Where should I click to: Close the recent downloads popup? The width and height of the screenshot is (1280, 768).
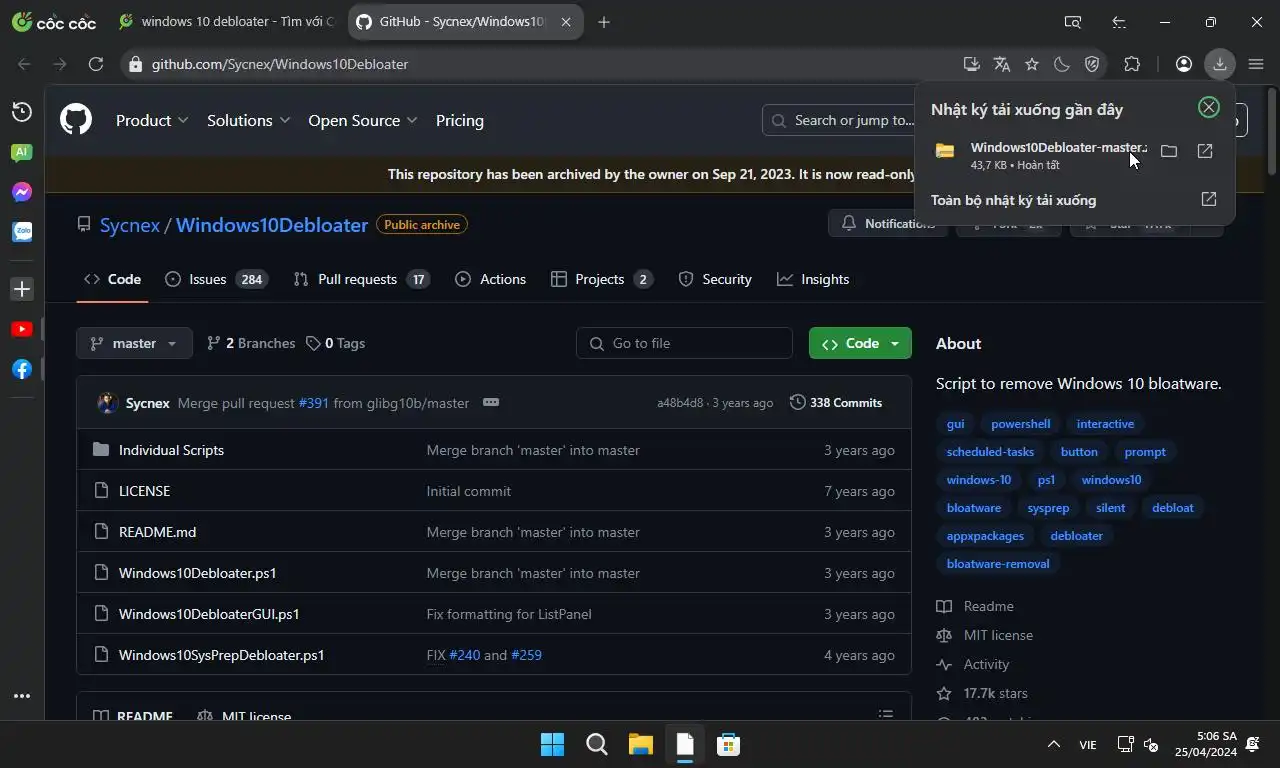click(x=1209, y=107)
